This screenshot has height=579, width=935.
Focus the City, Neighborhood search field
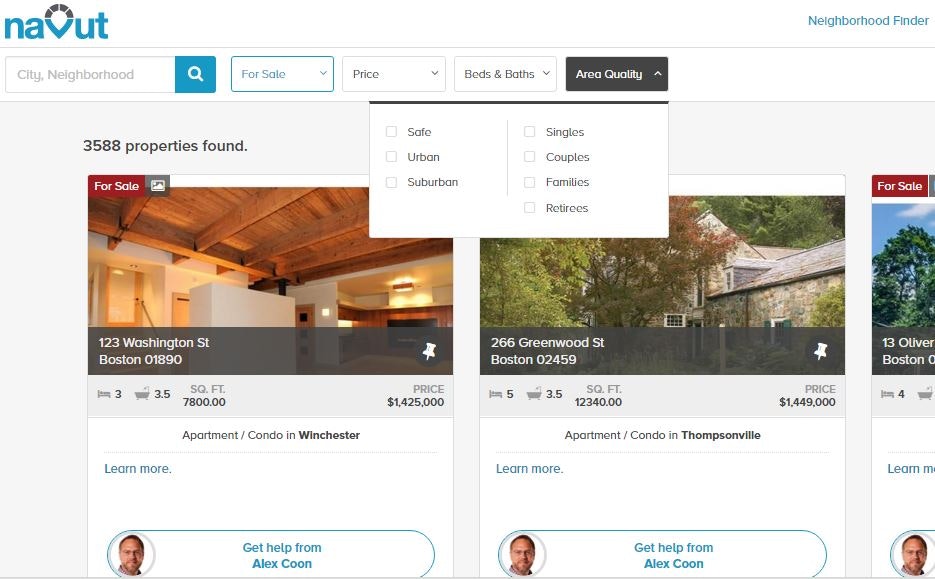point(90,75)
